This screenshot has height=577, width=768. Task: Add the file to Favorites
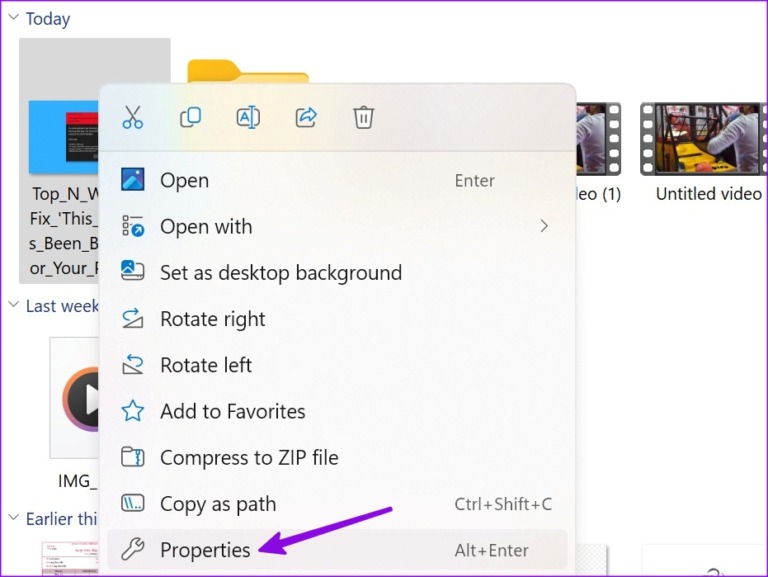click(232, 411)
